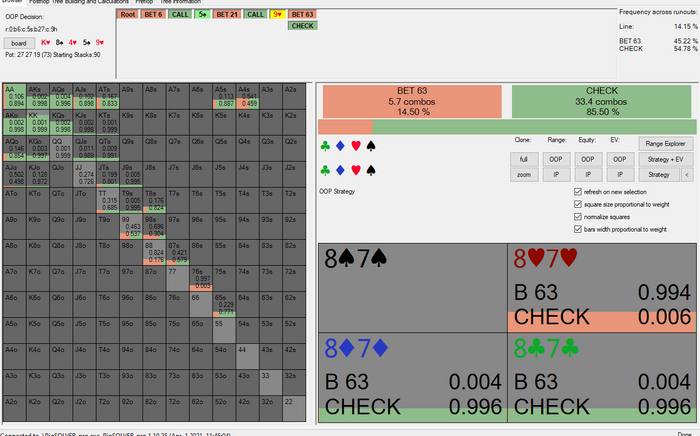Select AJo cell in hand matrix
The height and width of the screenshot is (436, 700).
point(14,174)
